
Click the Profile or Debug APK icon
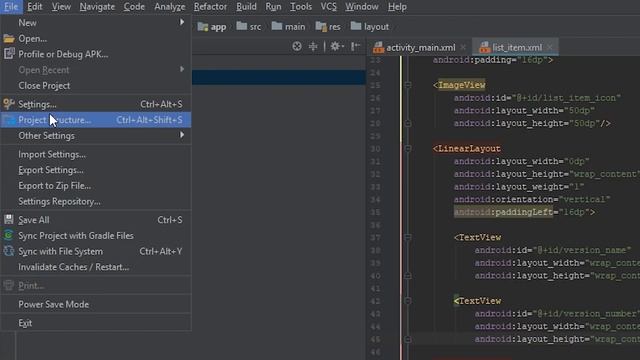point(9,53)
